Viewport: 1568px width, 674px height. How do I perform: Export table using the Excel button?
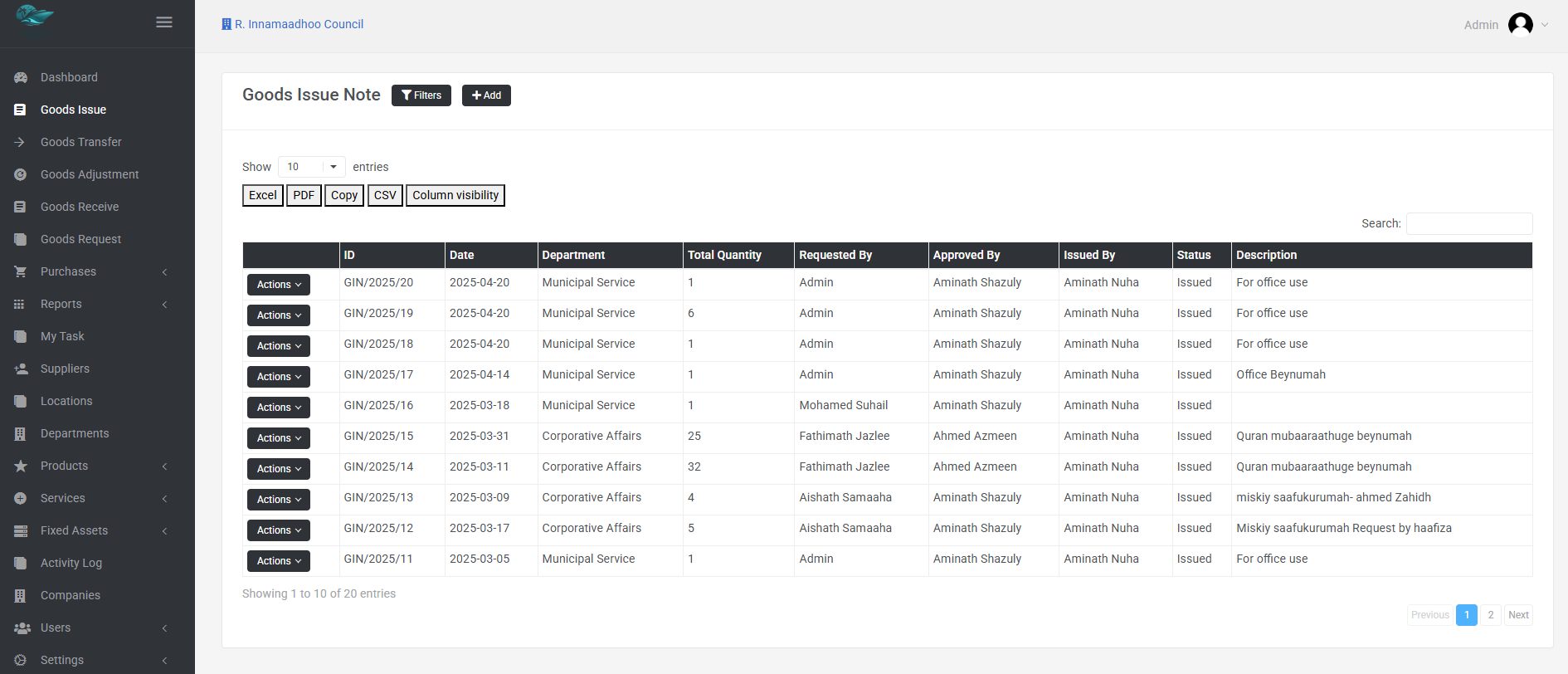tap(262, 195)
